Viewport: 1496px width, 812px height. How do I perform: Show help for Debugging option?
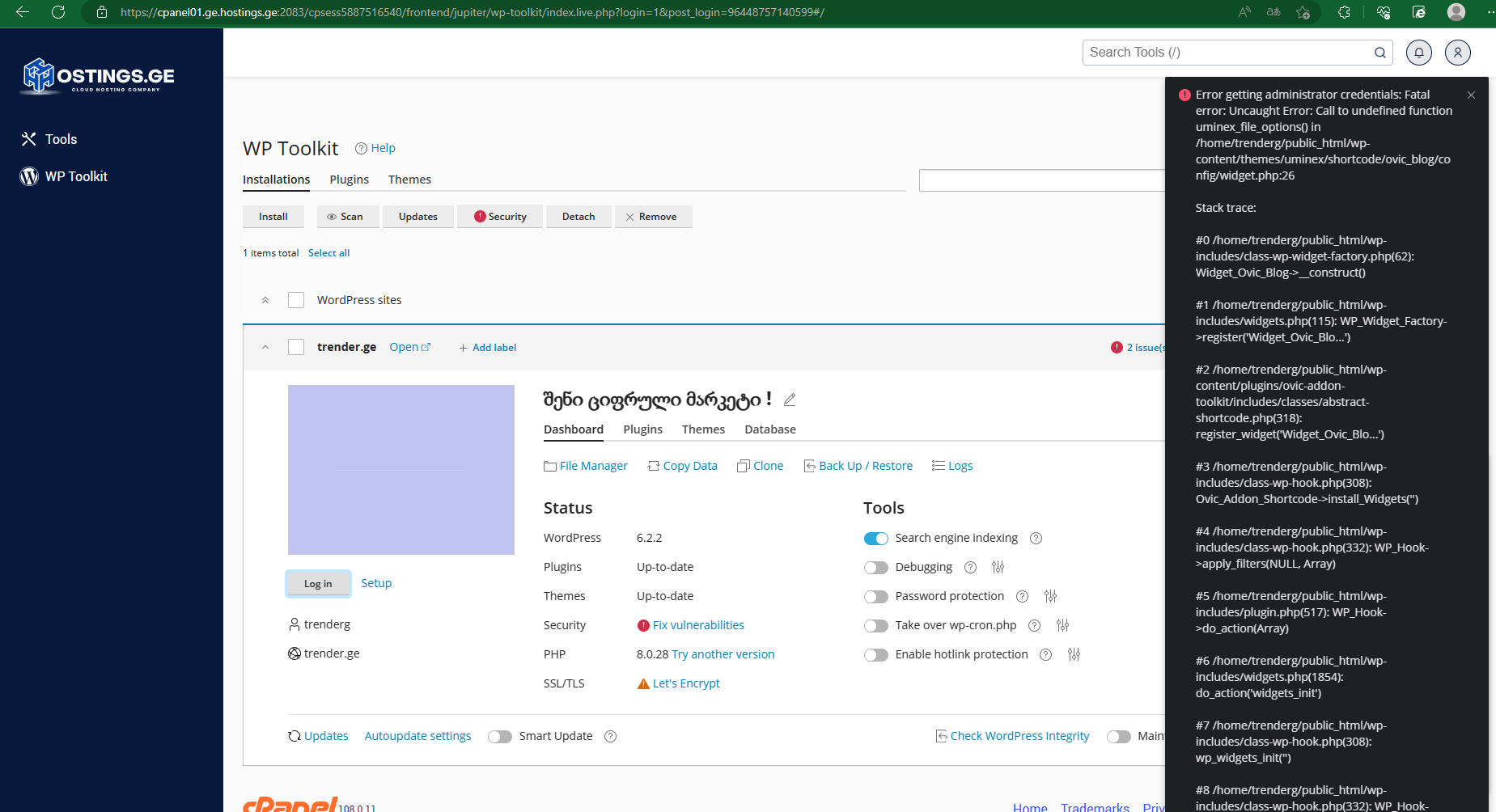pyautogui.click(x=971, y=568)
